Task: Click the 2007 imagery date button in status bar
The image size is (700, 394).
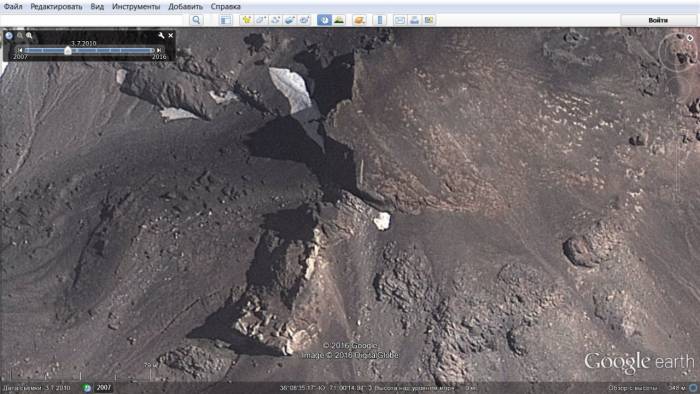Action: pos(104,388)
